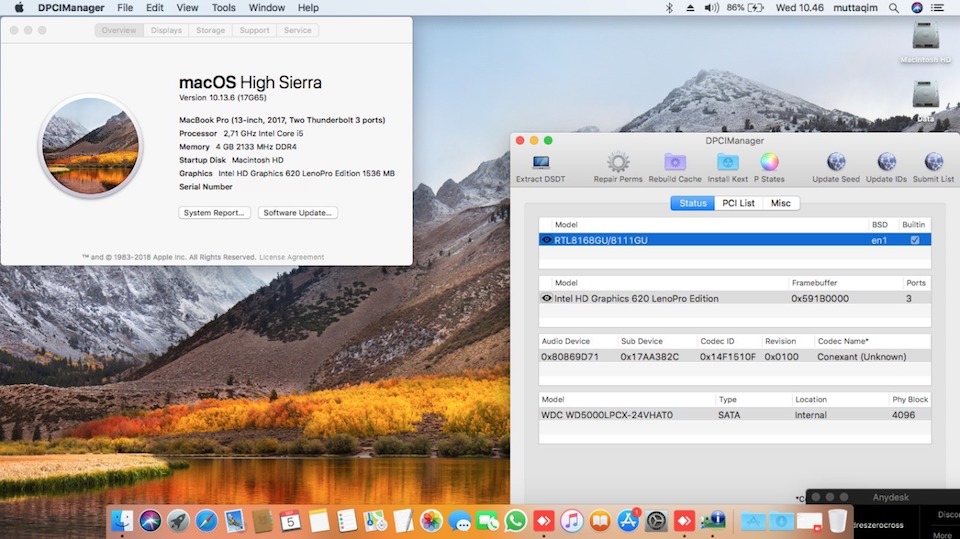Viewport: 960px width, 539px height.
Task: Open the Window menu
Action: point(267,8)
